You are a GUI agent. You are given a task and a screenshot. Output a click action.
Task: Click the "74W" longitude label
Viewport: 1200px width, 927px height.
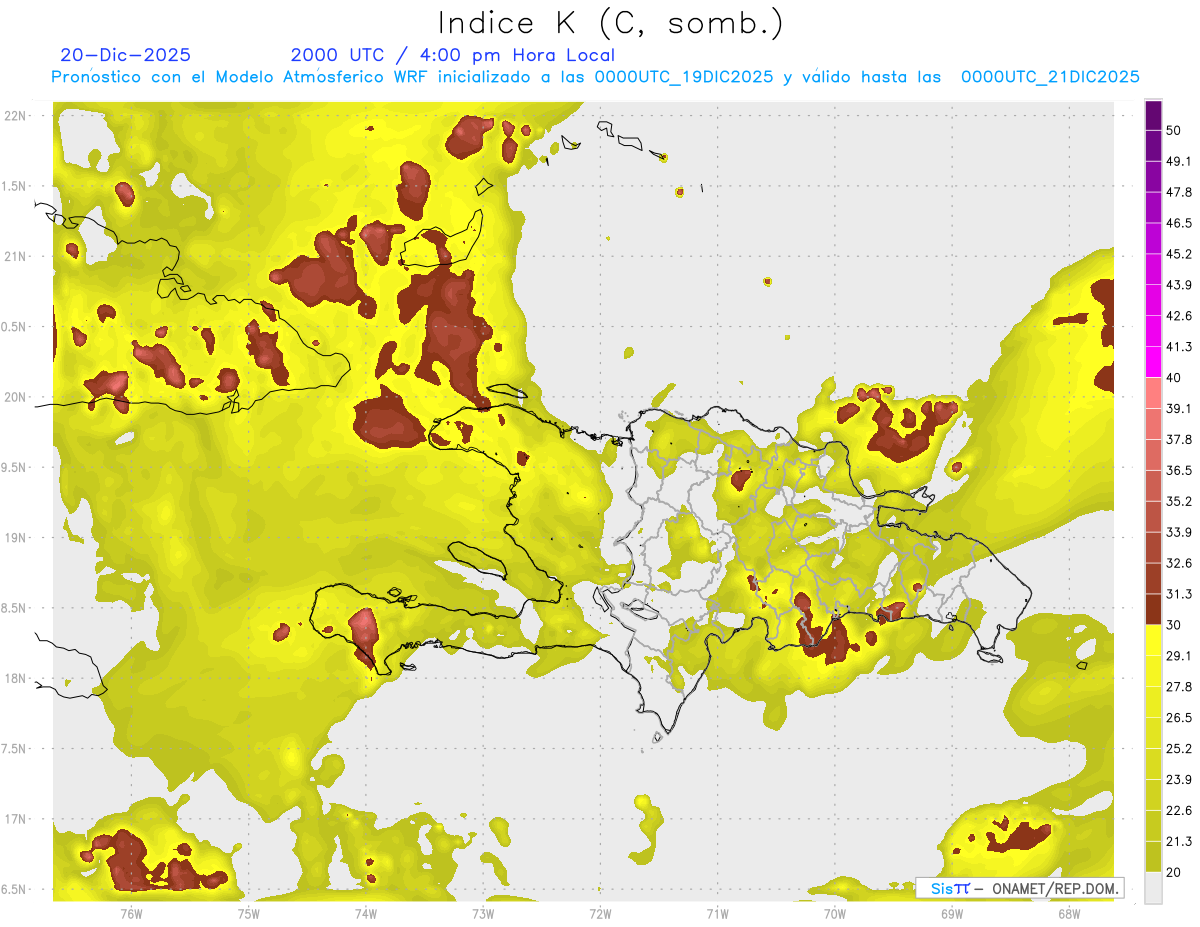click(365, 913)
